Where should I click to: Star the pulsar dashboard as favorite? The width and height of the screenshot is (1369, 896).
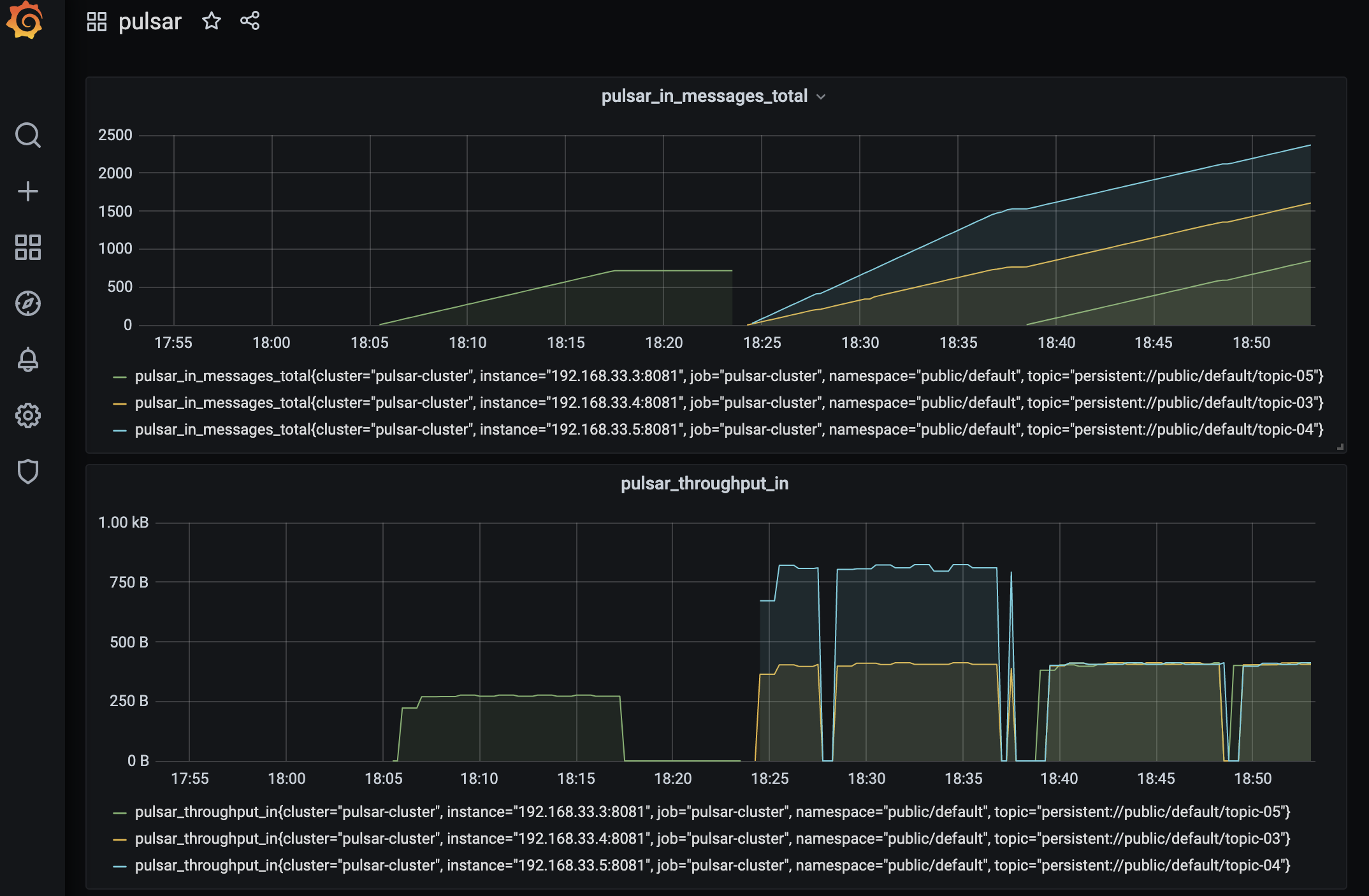coord(212,21)
